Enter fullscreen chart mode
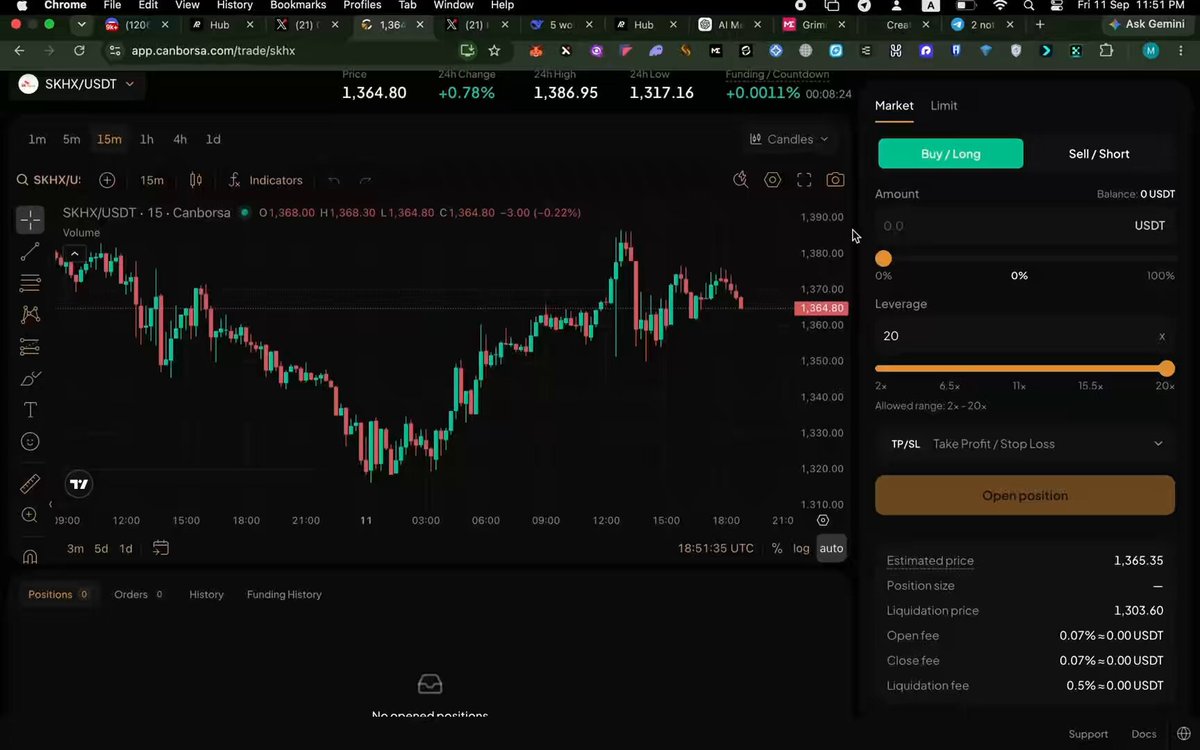1200x750 pixels. [x=804, y=180]
